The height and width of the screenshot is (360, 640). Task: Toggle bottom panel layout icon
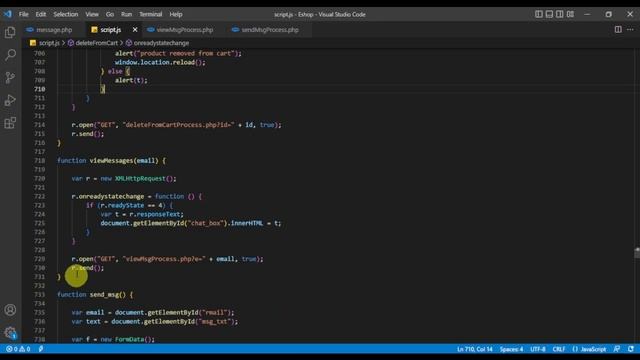pos(549,14)
